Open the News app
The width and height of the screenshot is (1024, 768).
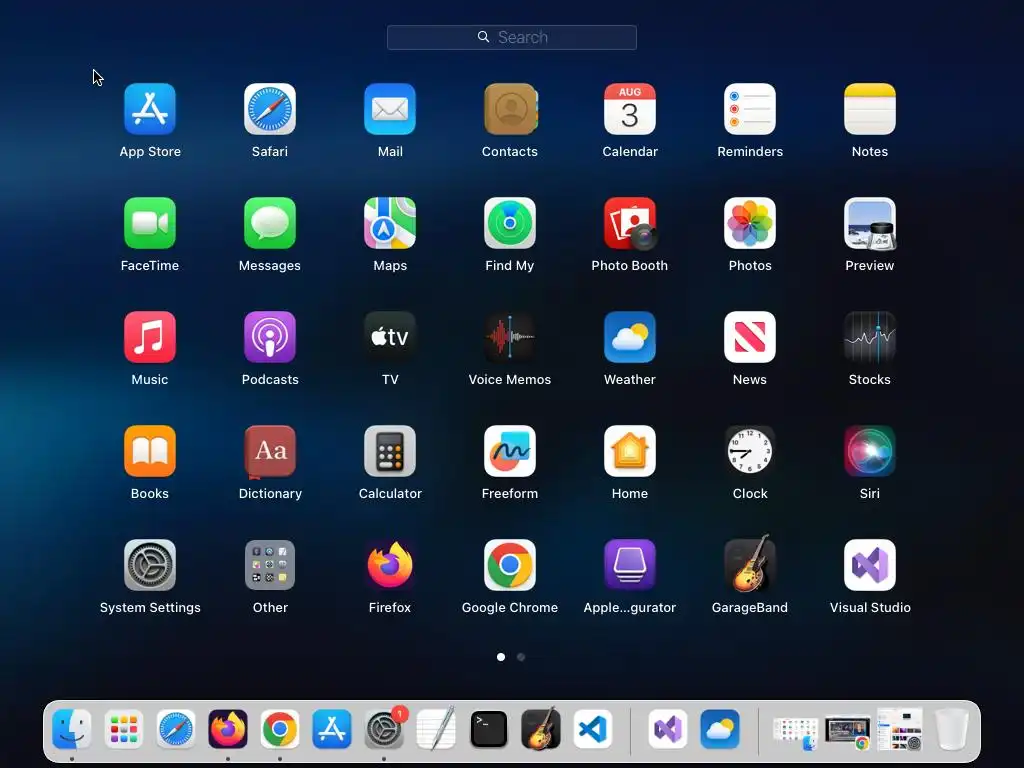(750, 337)
